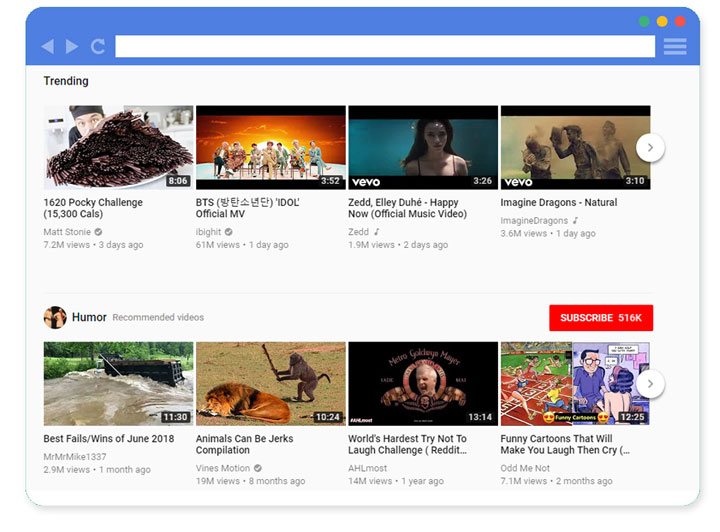720x532 pixels.
Task: Click the browser forward arrow
Action: pos(72,46)
